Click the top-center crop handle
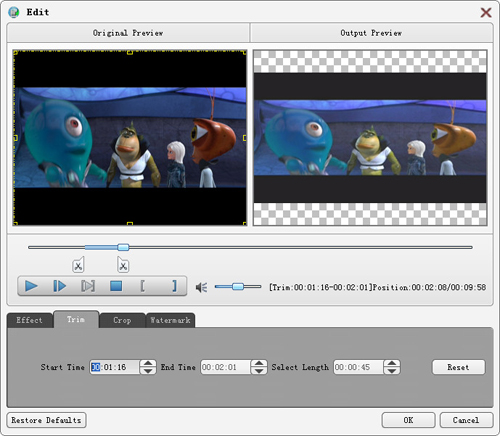Screen dimensions: 500x436 coord(130,52)
